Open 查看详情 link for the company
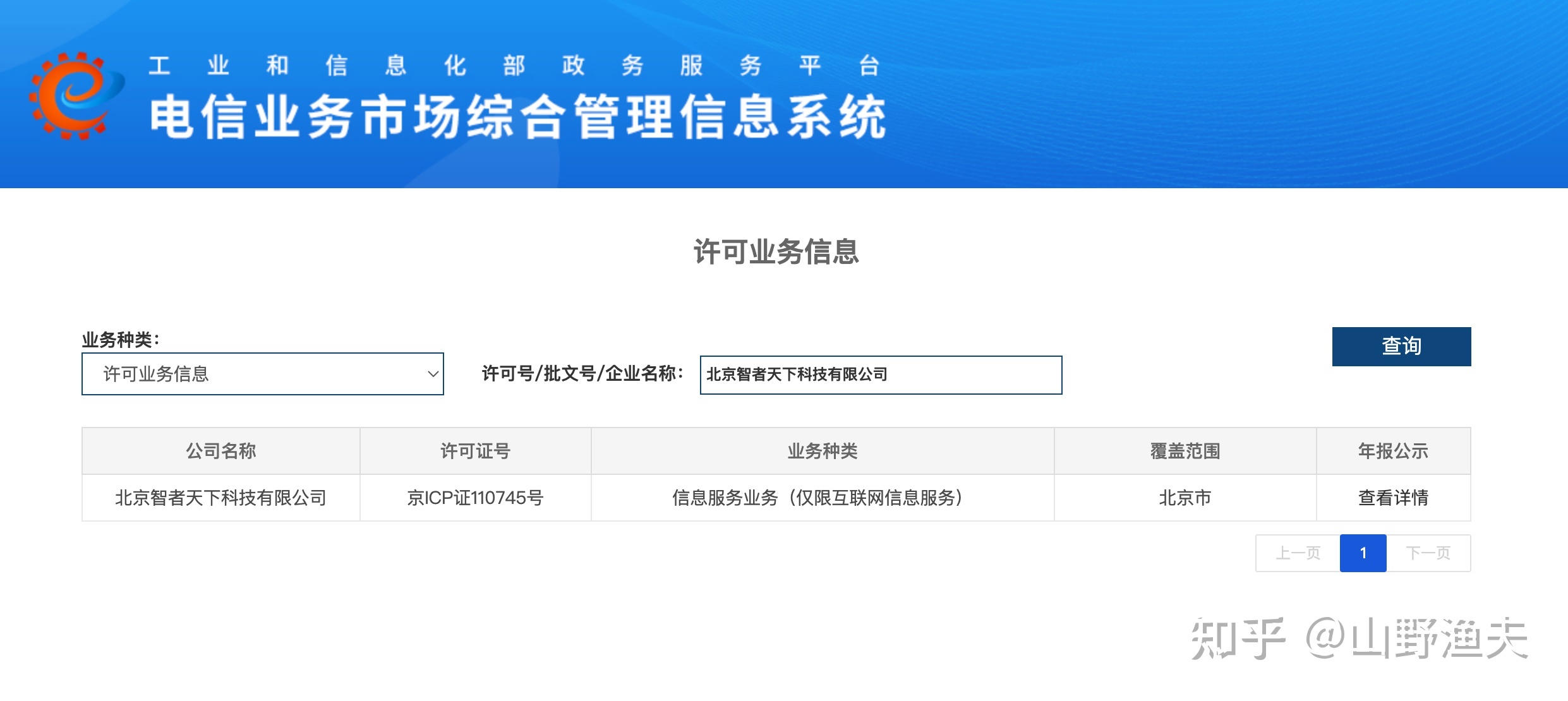This screenshot has width=1568, height=701. 1393,498
